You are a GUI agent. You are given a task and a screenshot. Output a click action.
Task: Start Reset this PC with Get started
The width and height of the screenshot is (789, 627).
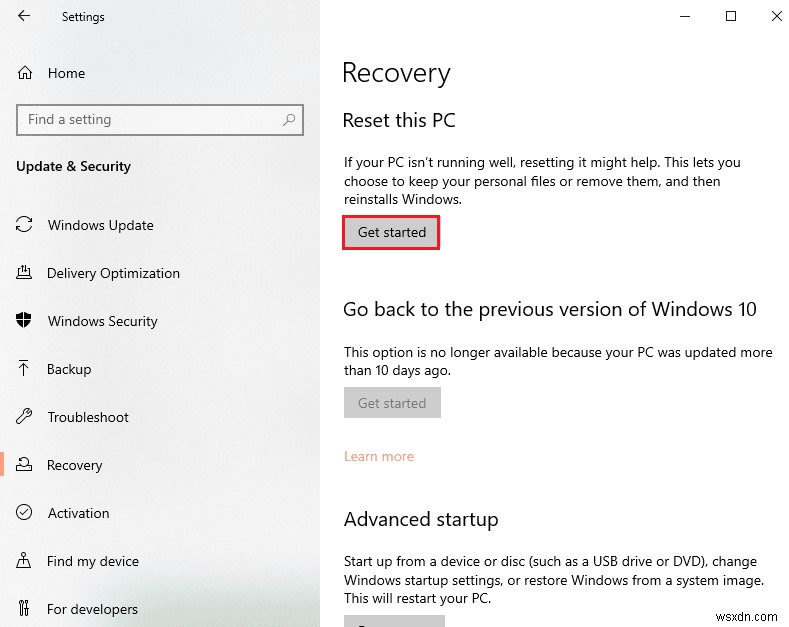(392, 233)
